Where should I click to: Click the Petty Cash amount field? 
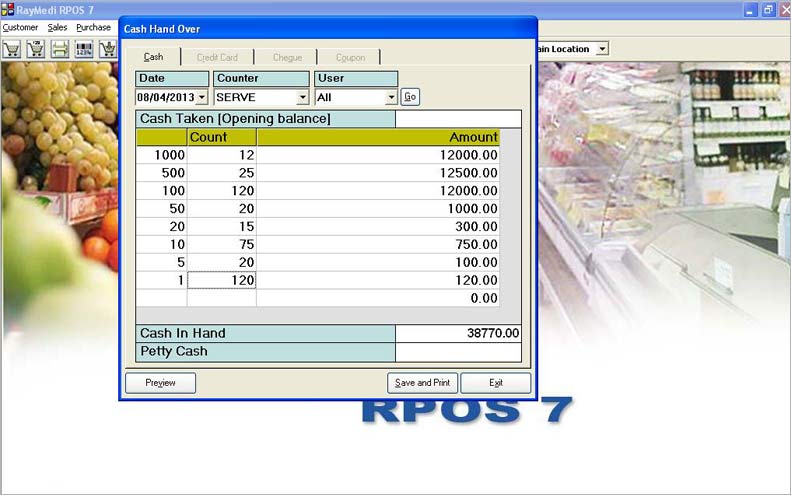pos(458,352)
